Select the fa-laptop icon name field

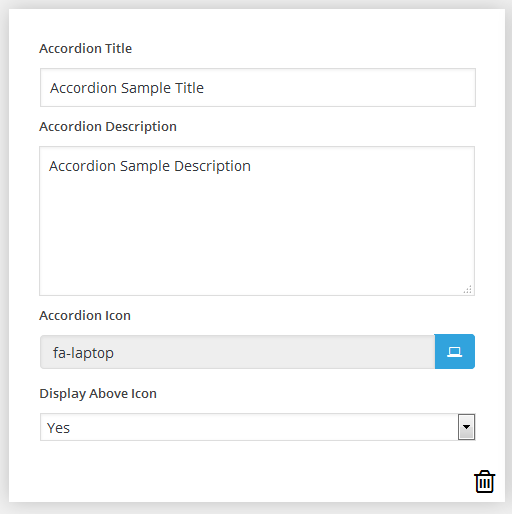[x=237, y=352]
